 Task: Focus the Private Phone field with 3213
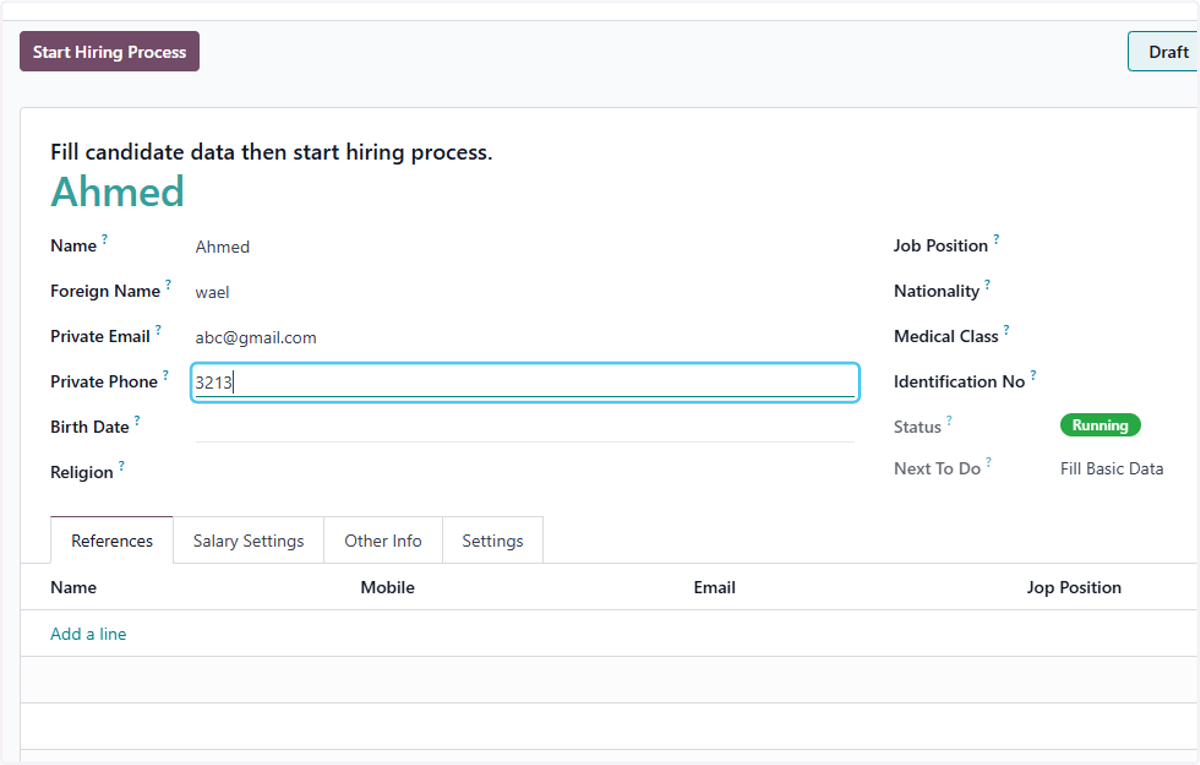click(524, 382)
